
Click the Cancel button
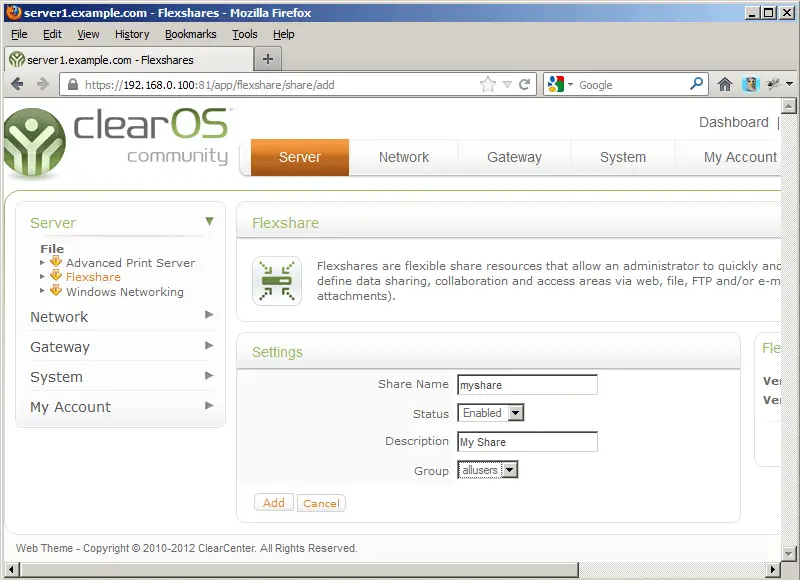[321, 503]
